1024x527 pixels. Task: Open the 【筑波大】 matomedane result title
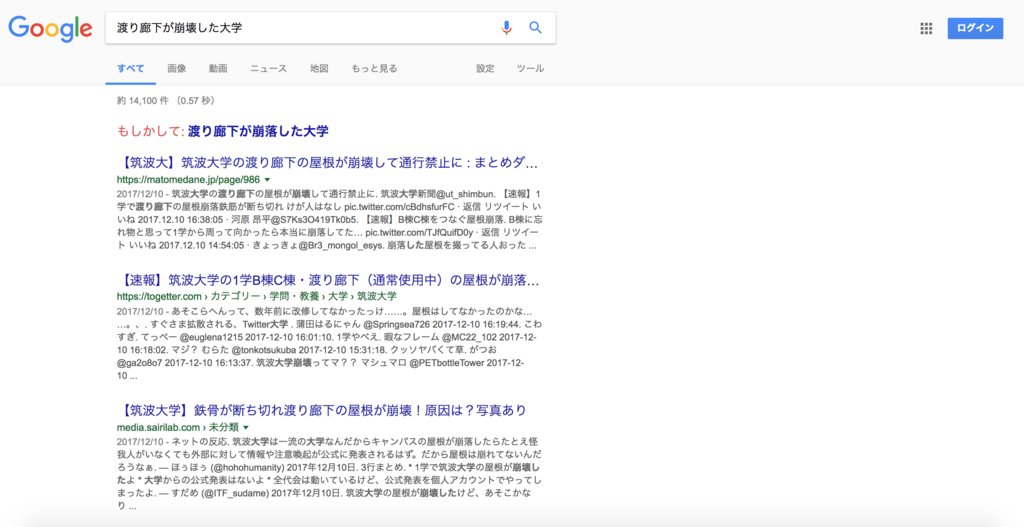(328, 163)
